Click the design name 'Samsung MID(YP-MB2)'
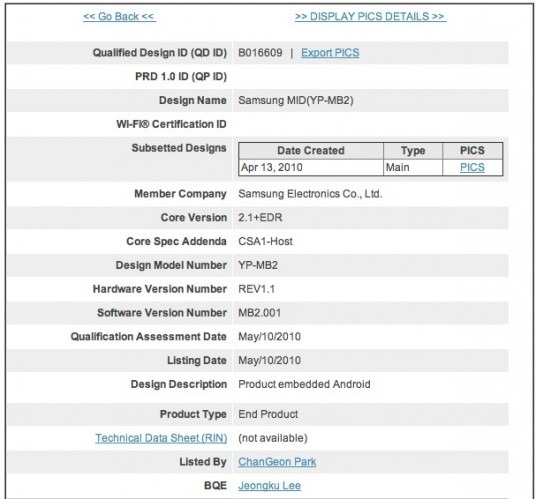This screenshot has height=499, width=536. click(296, 100)
